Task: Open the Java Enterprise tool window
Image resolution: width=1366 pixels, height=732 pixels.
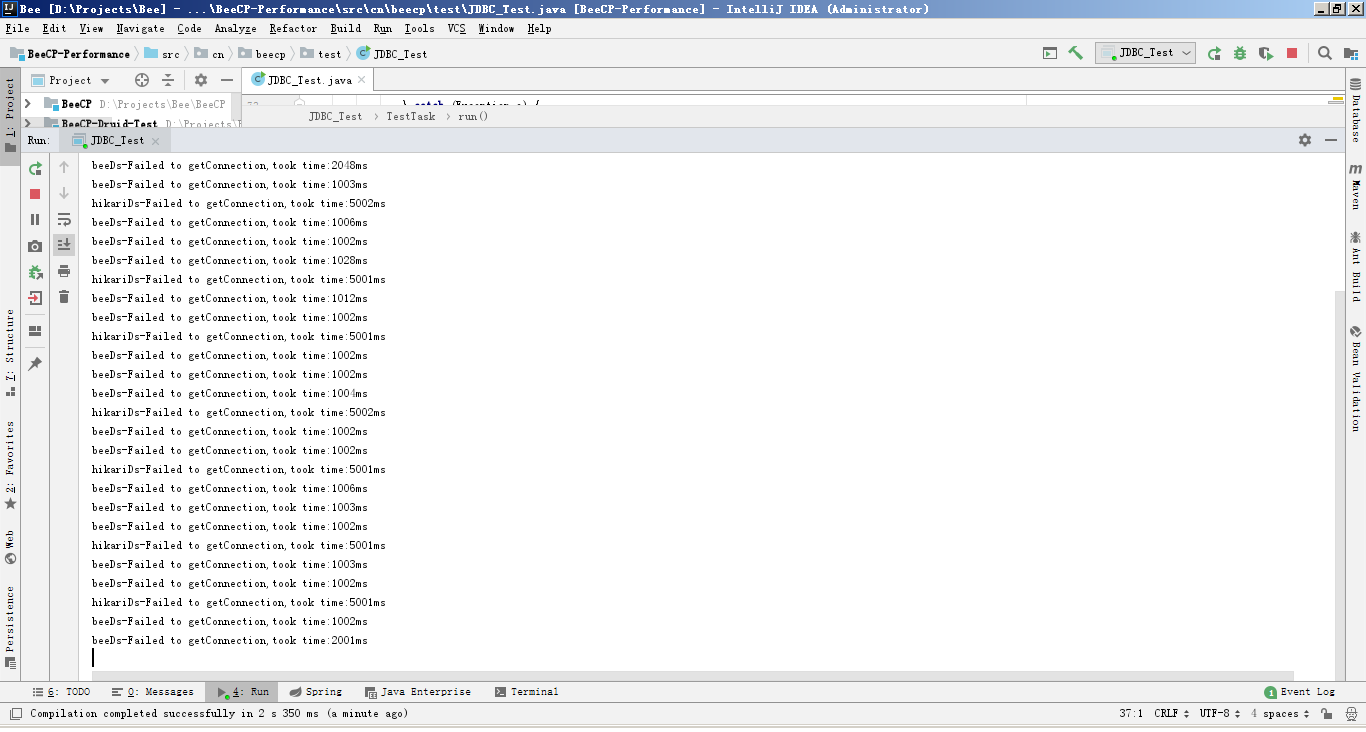Action: click(x=417, y=692)
